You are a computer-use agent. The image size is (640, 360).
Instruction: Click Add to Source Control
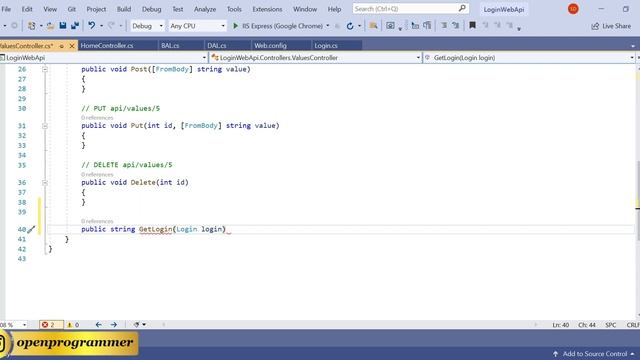point(595,354)
